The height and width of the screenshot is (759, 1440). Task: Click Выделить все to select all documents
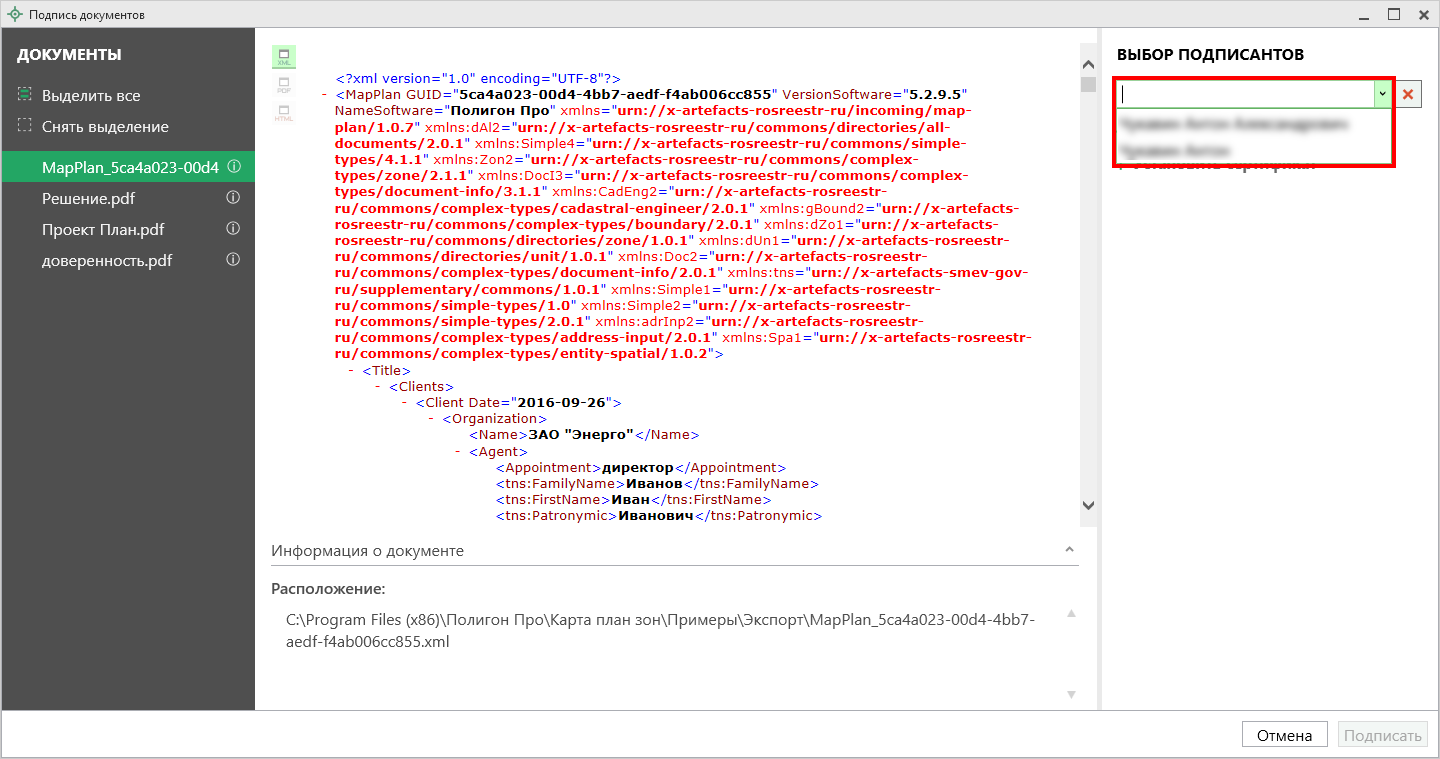pyautogui.click(x=90, y=96)
